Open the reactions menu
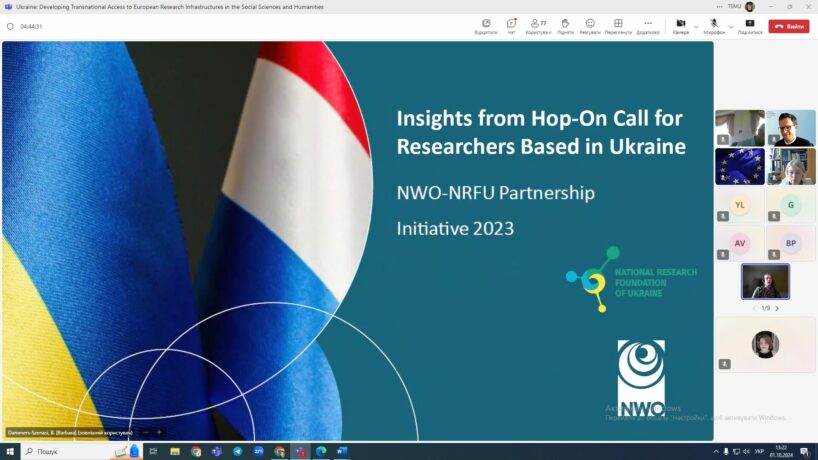 pyautogui.click(x=590, y=25)
